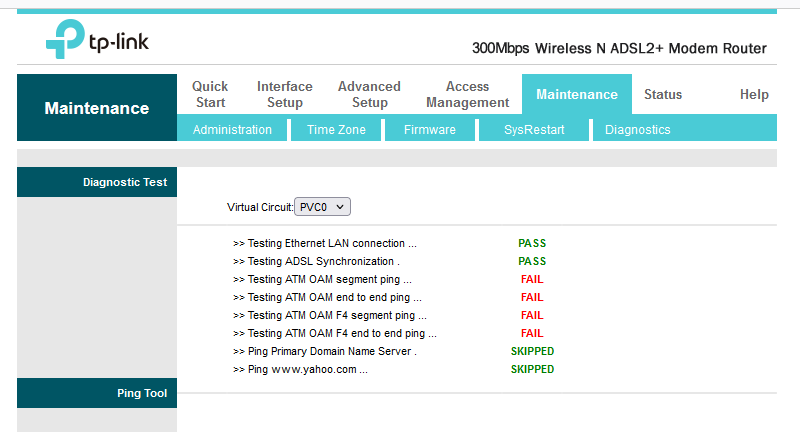Open the Access Management tab
Screen dimensions: 800x432
pyautogui.click(x=467, y=94)
